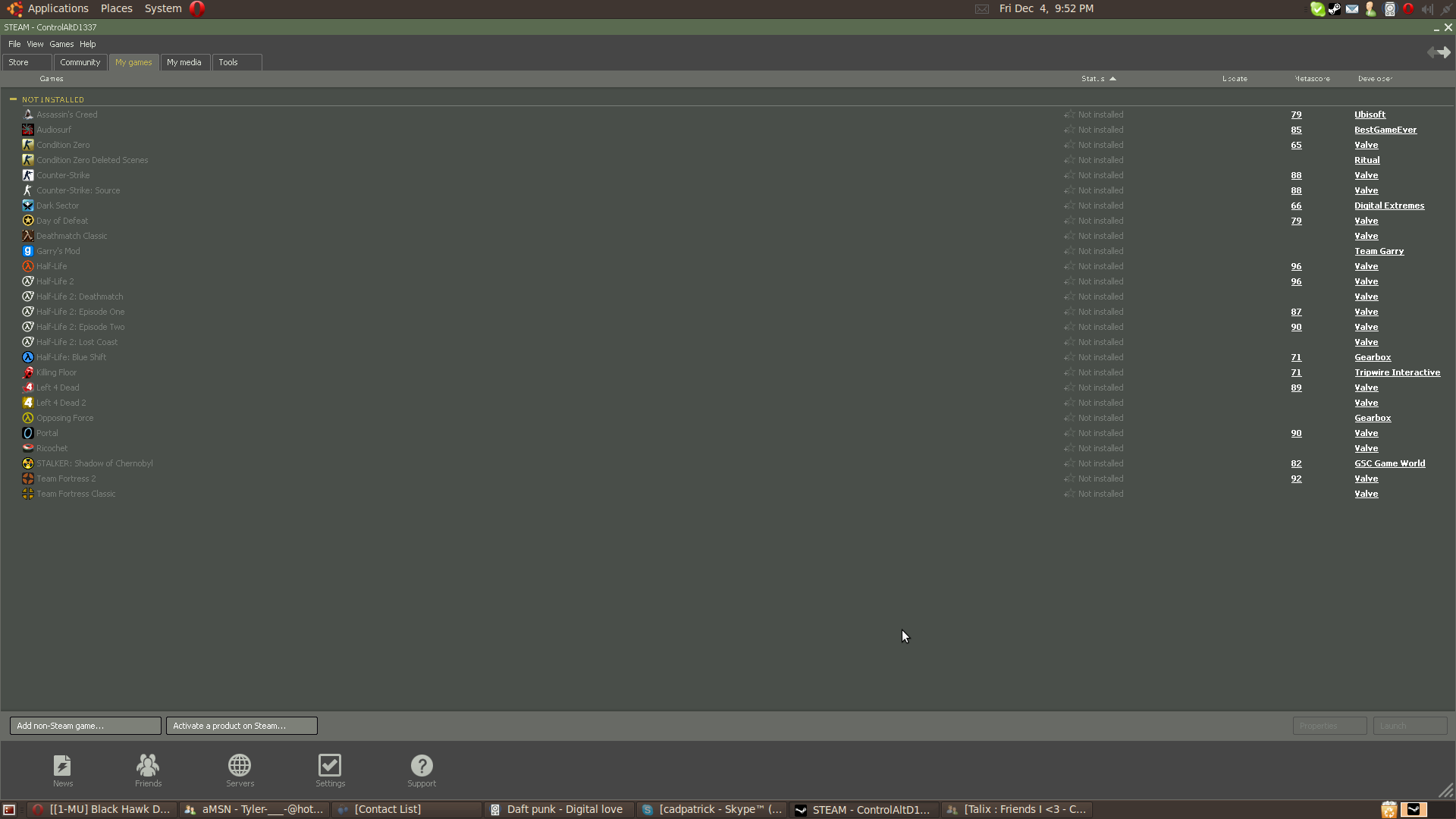Switch to aMSN taskbar window
The height and width of the screenshot is (819, 1456).
pos(255,810)
